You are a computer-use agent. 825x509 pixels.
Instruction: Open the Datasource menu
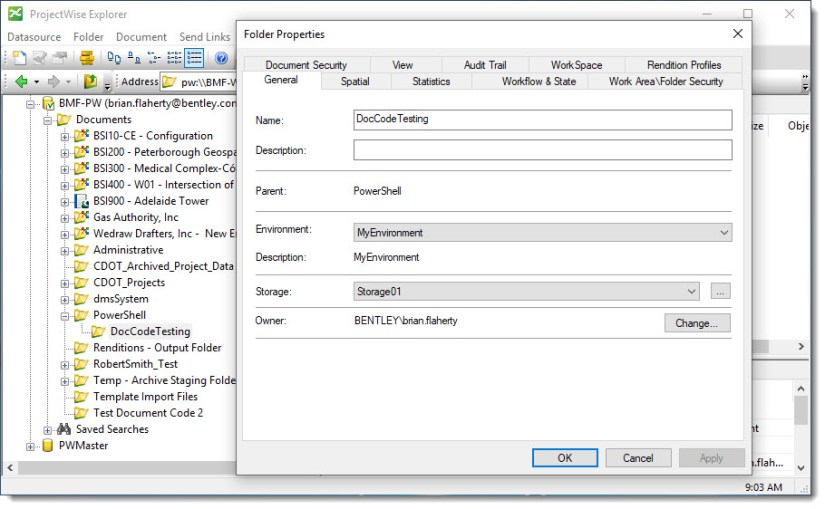point(34,37)
